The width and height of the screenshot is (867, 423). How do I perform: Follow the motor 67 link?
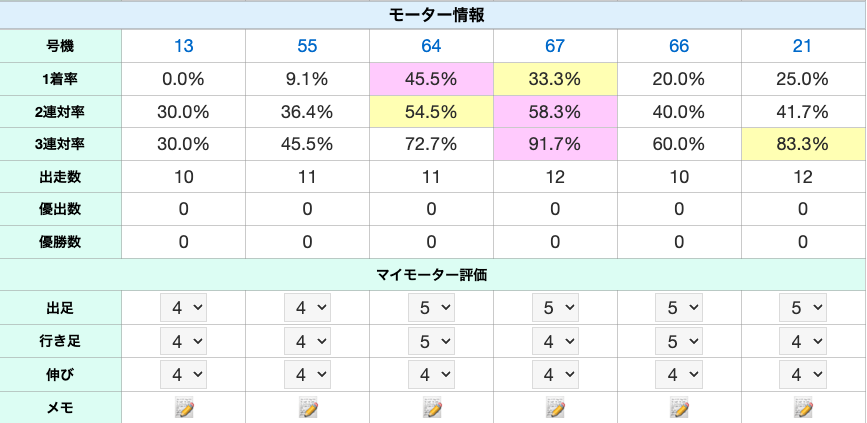556,46
